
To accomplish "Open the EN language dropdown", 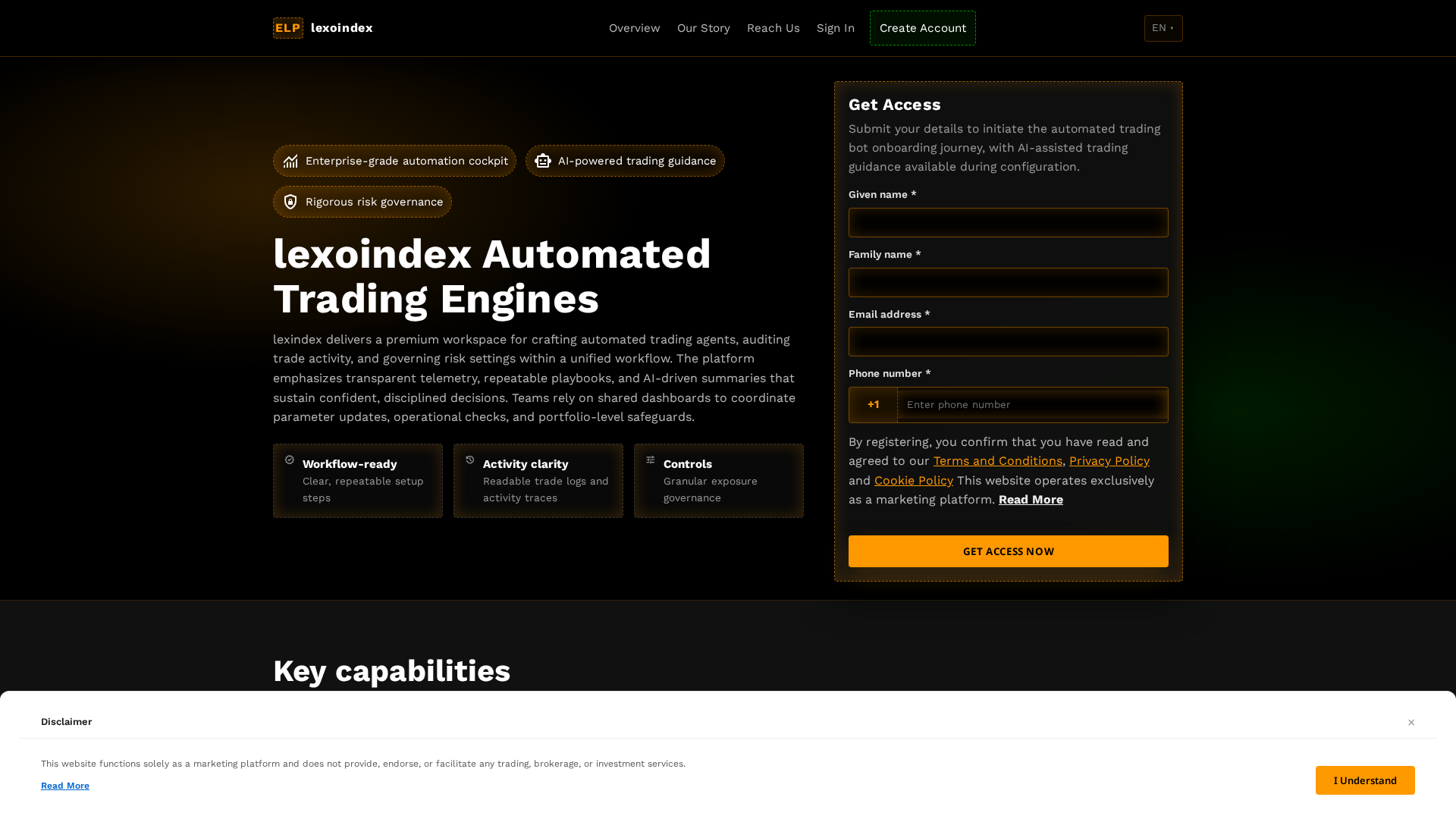I will click(x=1163, y=28).
